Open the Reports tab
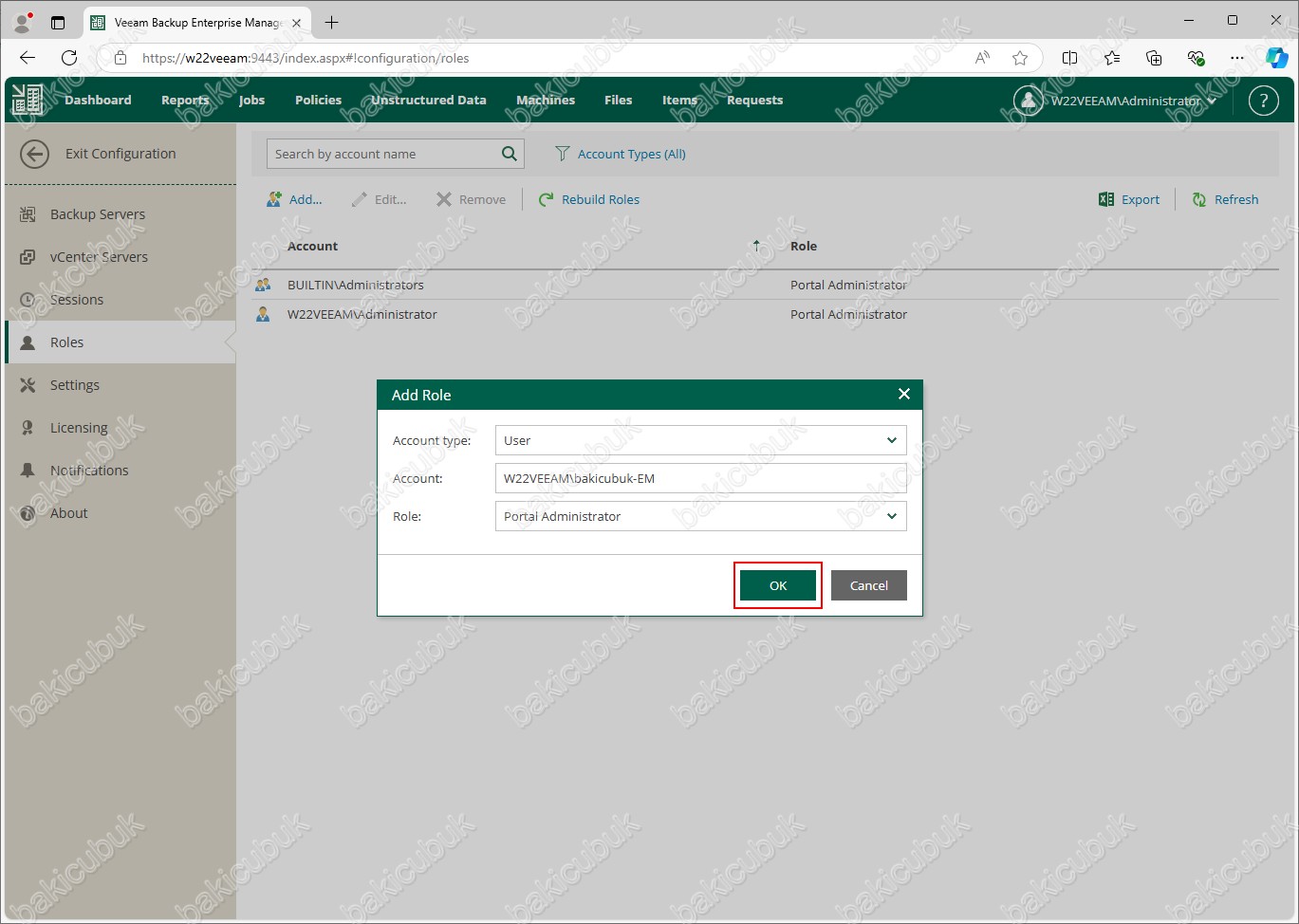 point(185,100)
